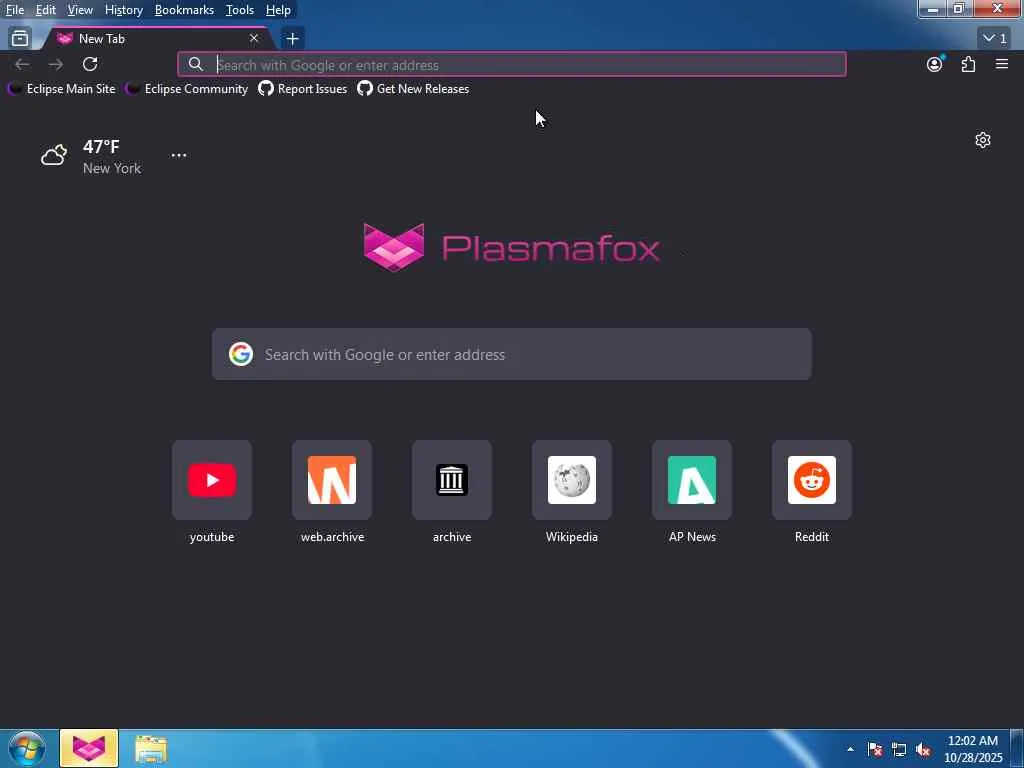The image size is (1024, 768).
Task: Show hidden system tray icons
Action: click(850, 749)
